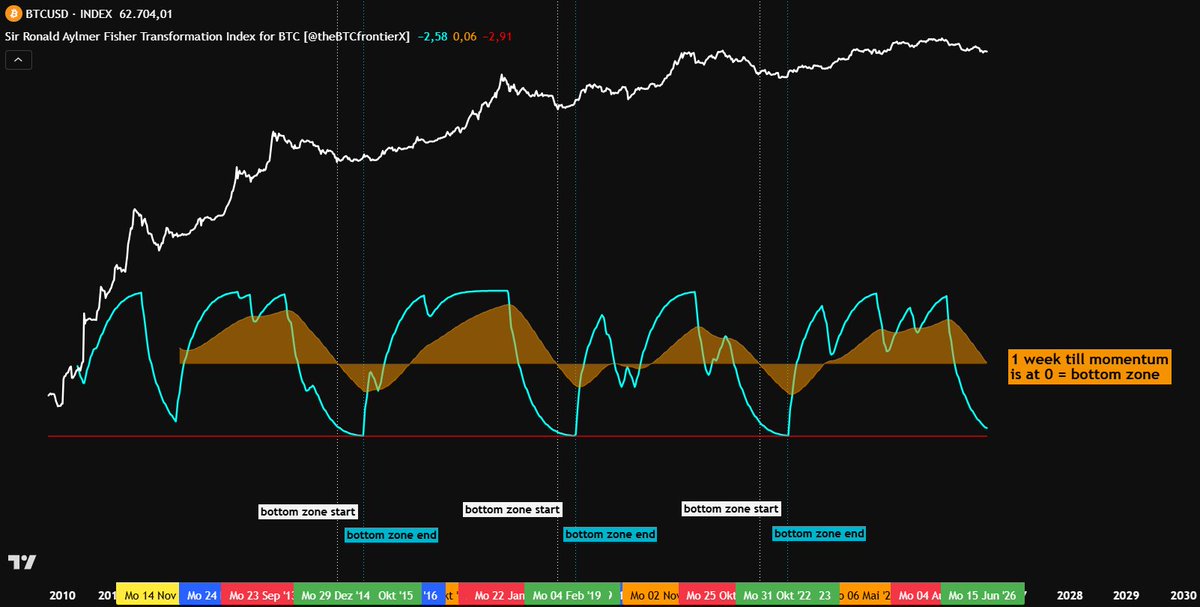Screen dimensions: 1200x607
Task: Select the middle 'bottom zone end' label
Action: click(610, 534)
